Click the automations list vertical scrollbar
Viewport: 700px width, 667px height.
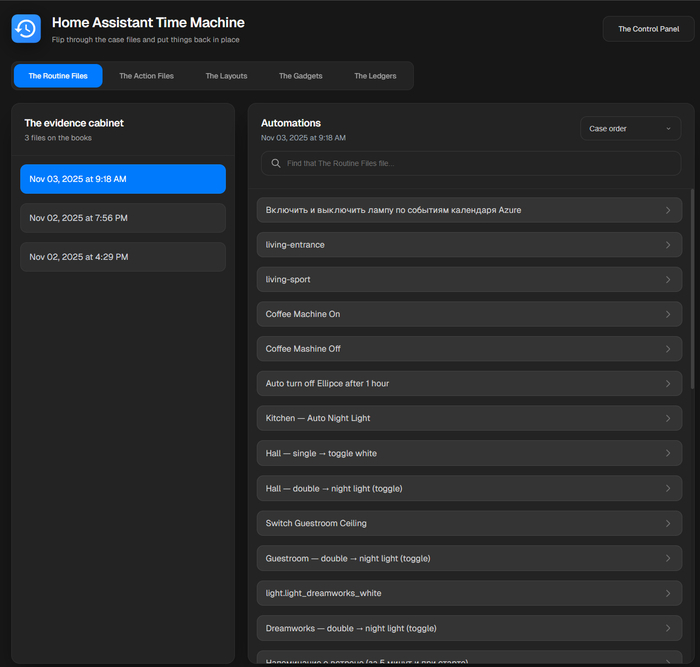point(691,290)
